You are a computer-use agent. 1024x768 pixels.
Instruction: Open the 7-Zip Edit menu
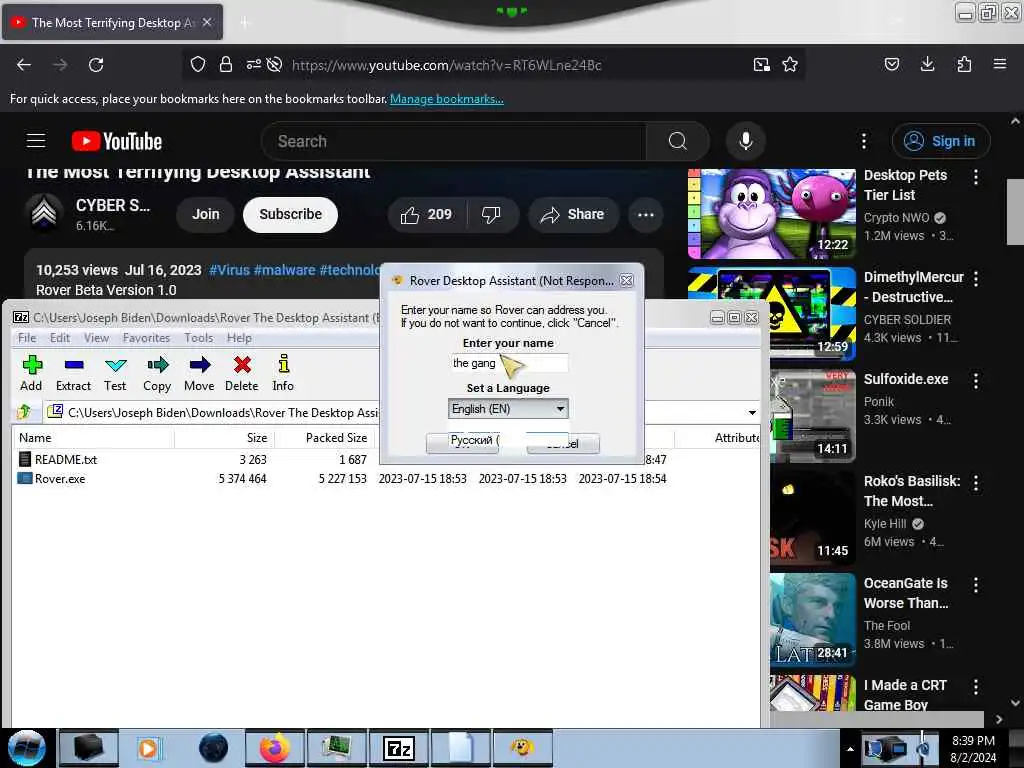coord(60,338)
